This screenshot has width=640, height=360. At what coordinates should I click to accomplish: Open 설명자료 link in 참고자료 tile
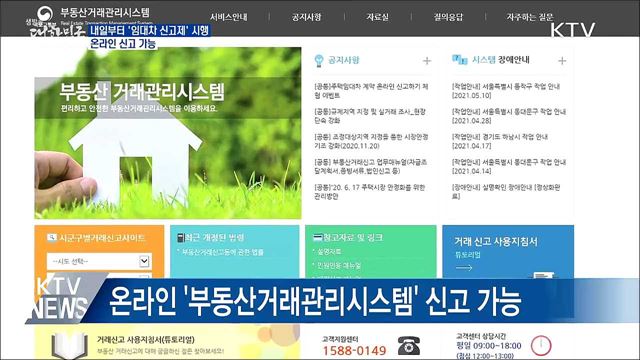pos(329,251)
